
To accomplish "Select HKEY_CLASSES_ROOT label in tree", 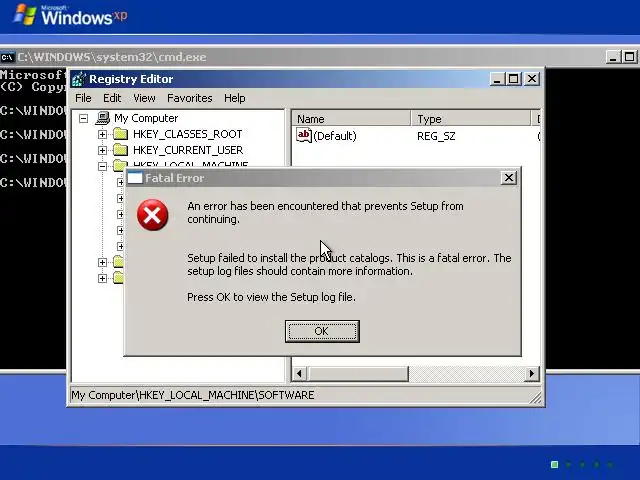I will pyautogui.click(x=187, y=134).
